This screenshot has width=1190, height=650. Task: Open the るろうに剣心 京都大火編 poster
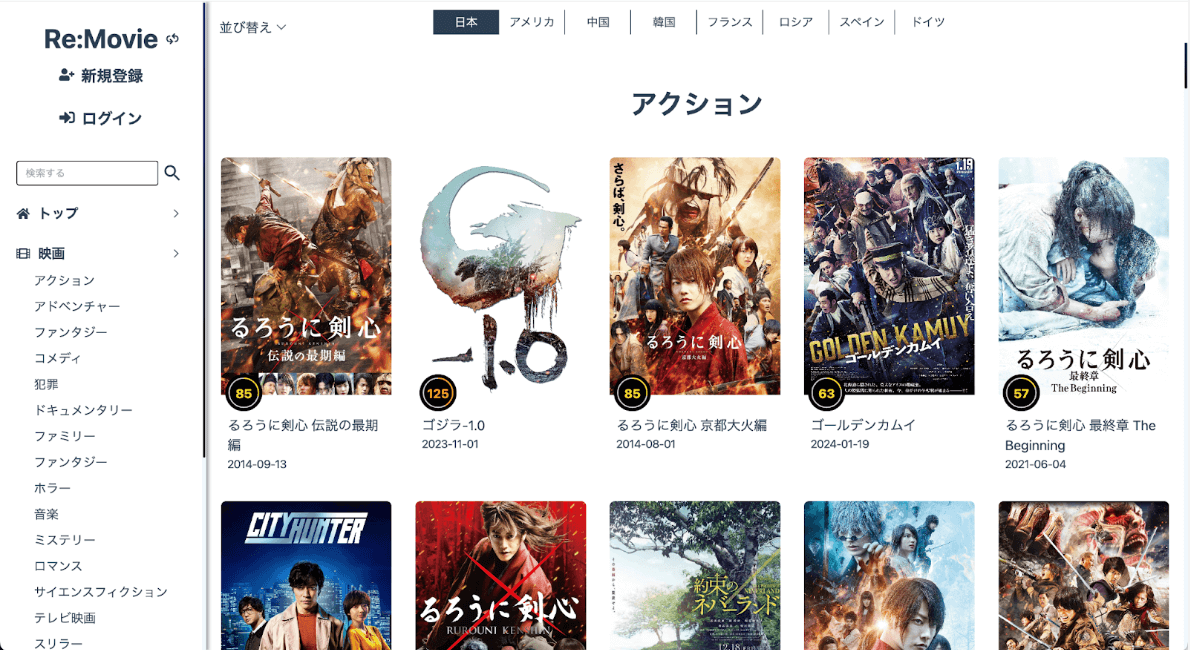tap(694, 276)
